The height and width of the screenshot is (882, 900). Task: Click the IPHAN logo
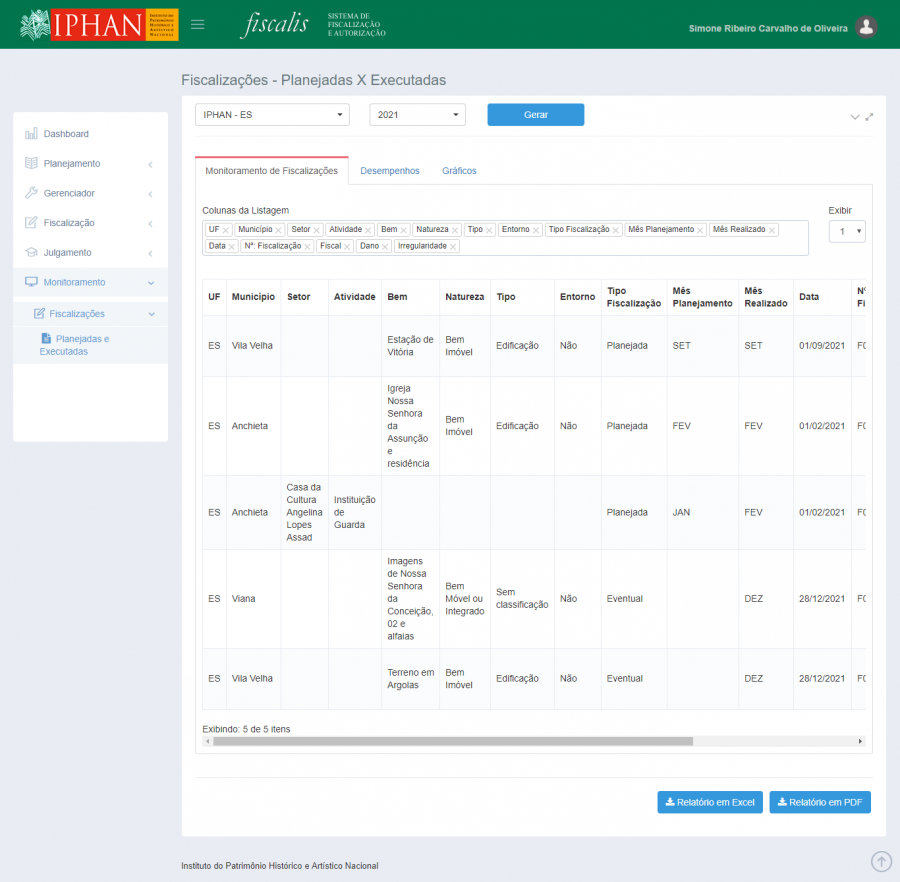click(x=99, y=25)
